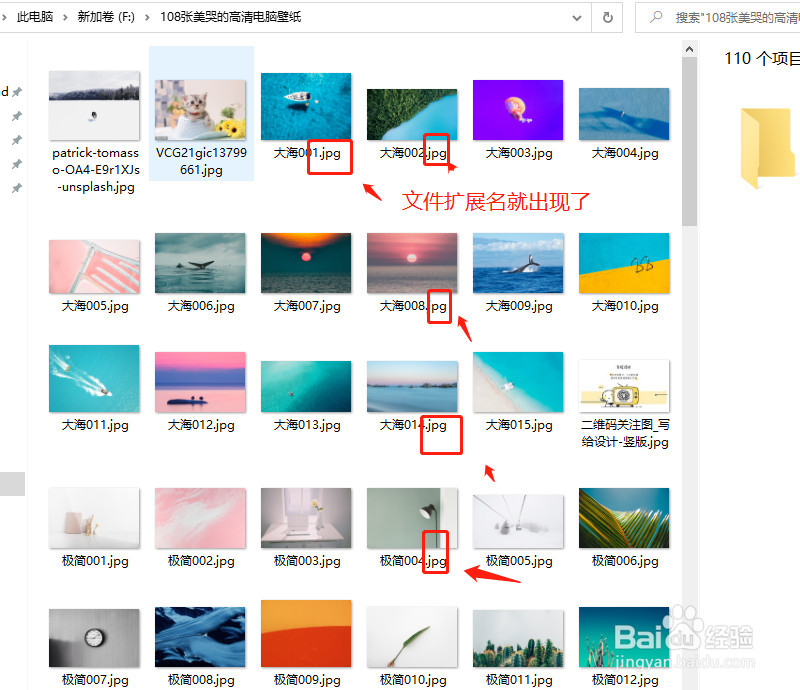Image resolution: width=800 pixels, height=690 pixels.
Task: Select the 大海003.jpg jellyfish thumbnail
Action: pos(518,110)
